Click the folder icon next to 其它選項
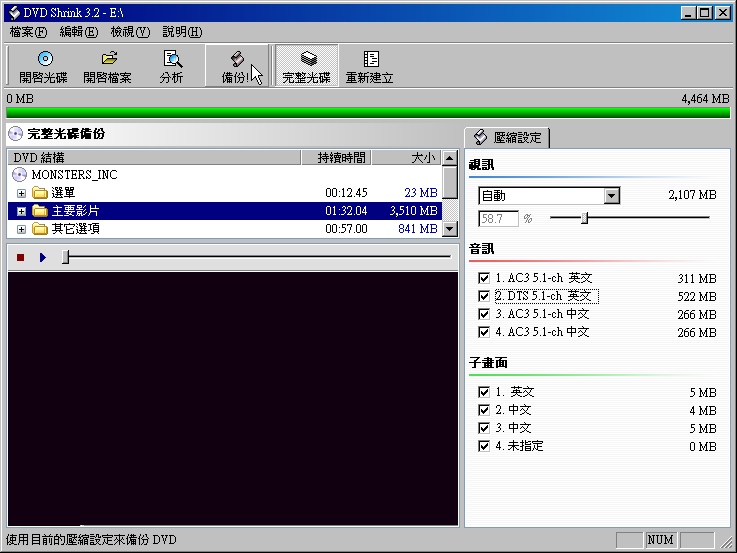This screenshot has width=737, height=553. click(x=40, y=229)
